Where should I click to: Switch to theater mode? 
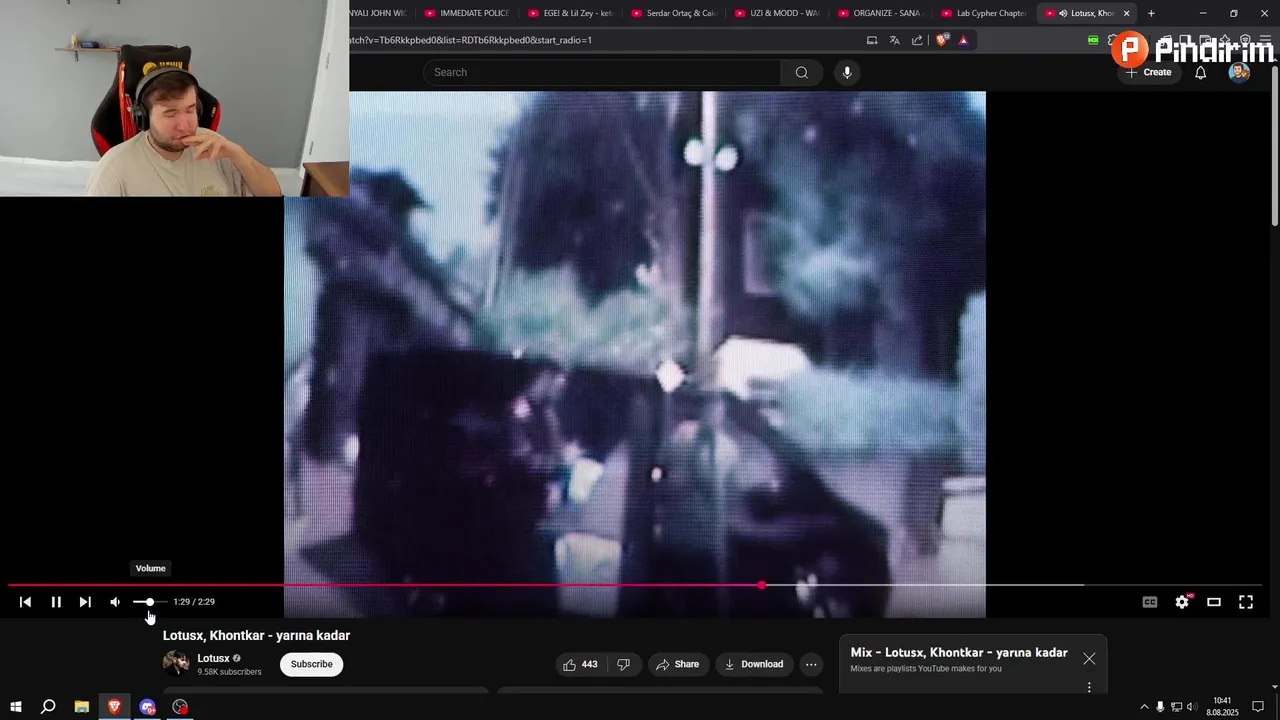click(1214, 602)
